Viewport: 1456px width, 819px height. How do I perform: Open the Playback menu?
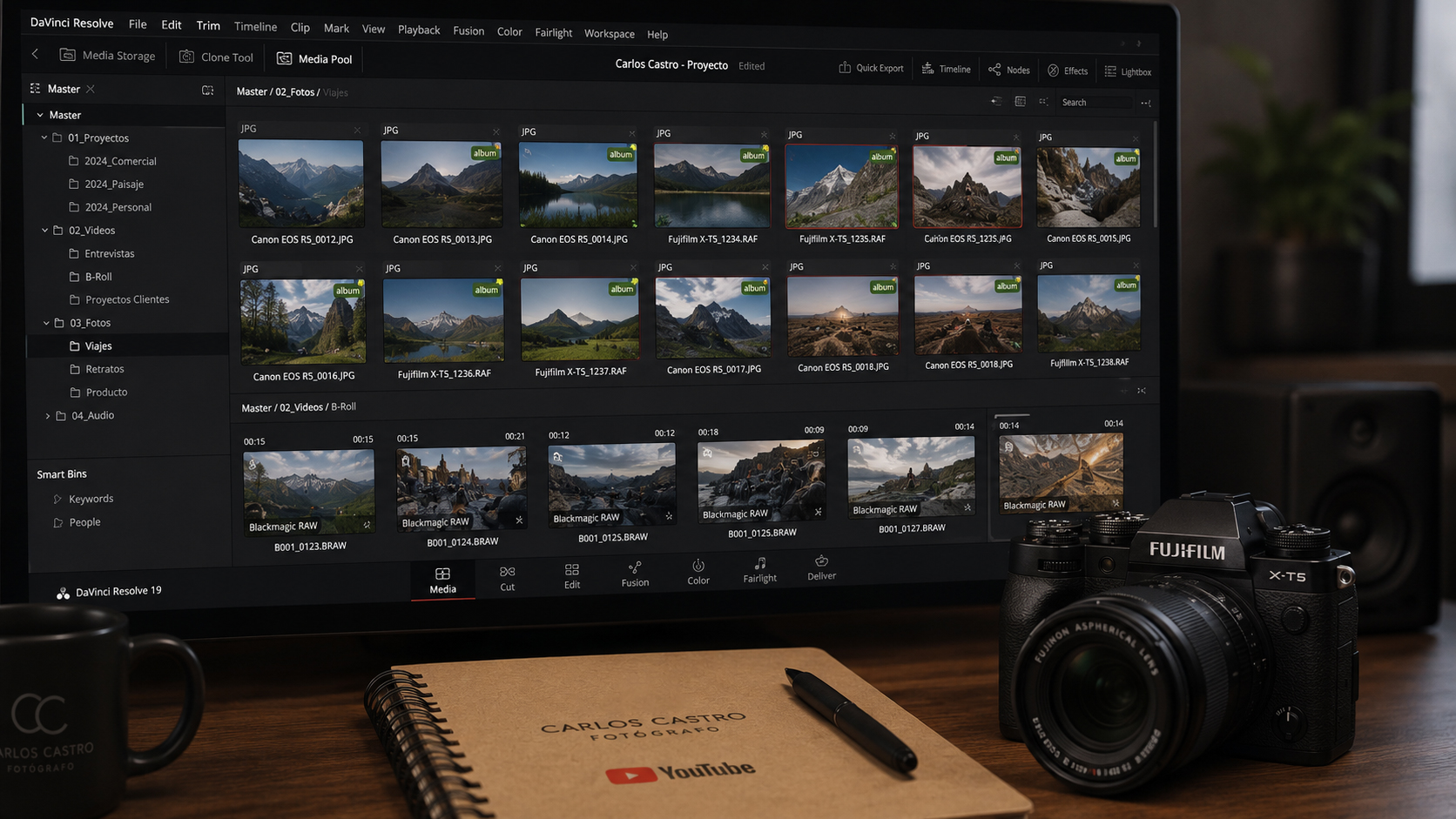point(419,30)
